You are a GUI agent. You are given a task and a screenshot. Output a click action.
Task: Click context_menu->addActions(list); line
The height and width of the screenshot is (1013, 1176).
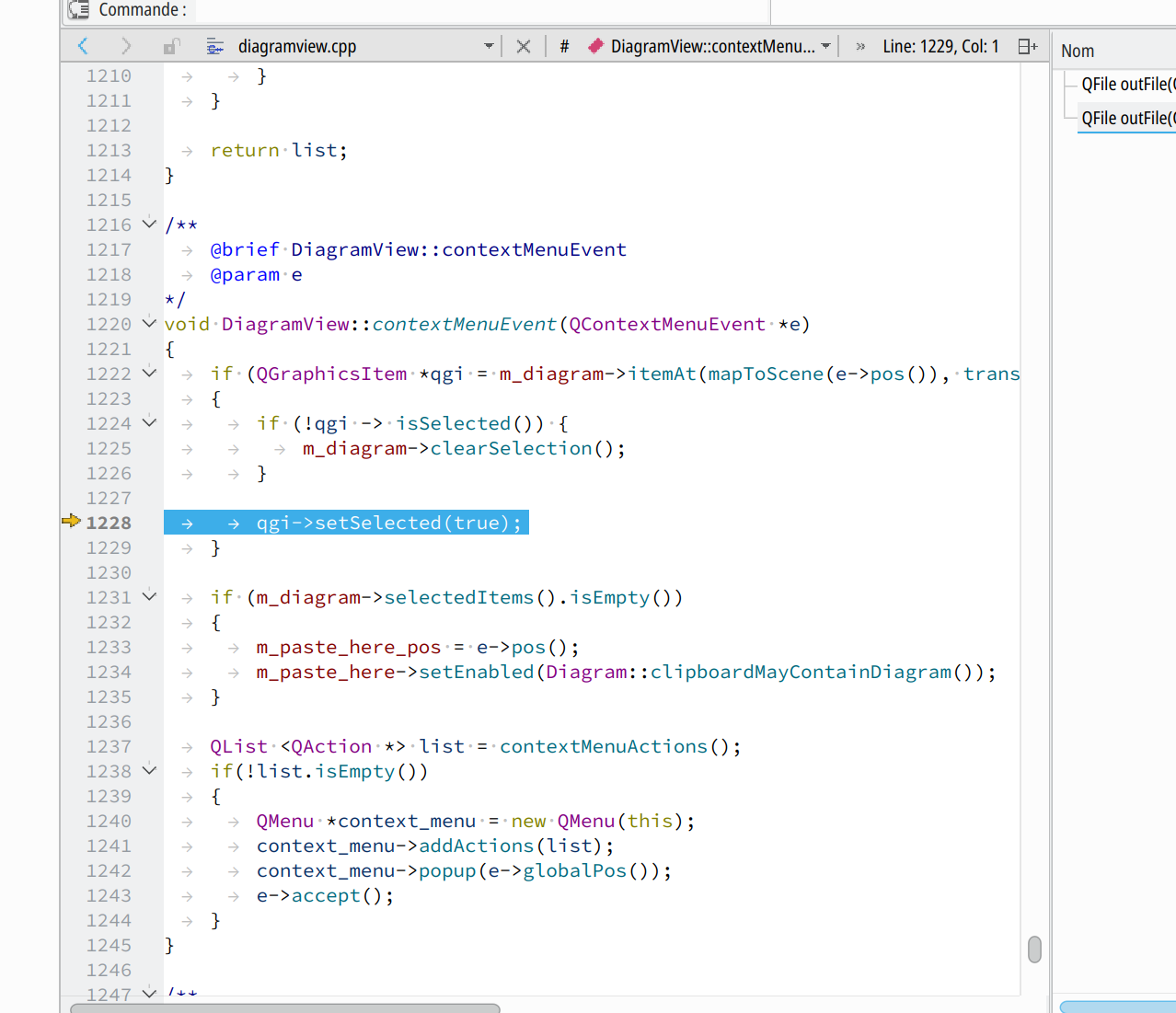point(435,846)
